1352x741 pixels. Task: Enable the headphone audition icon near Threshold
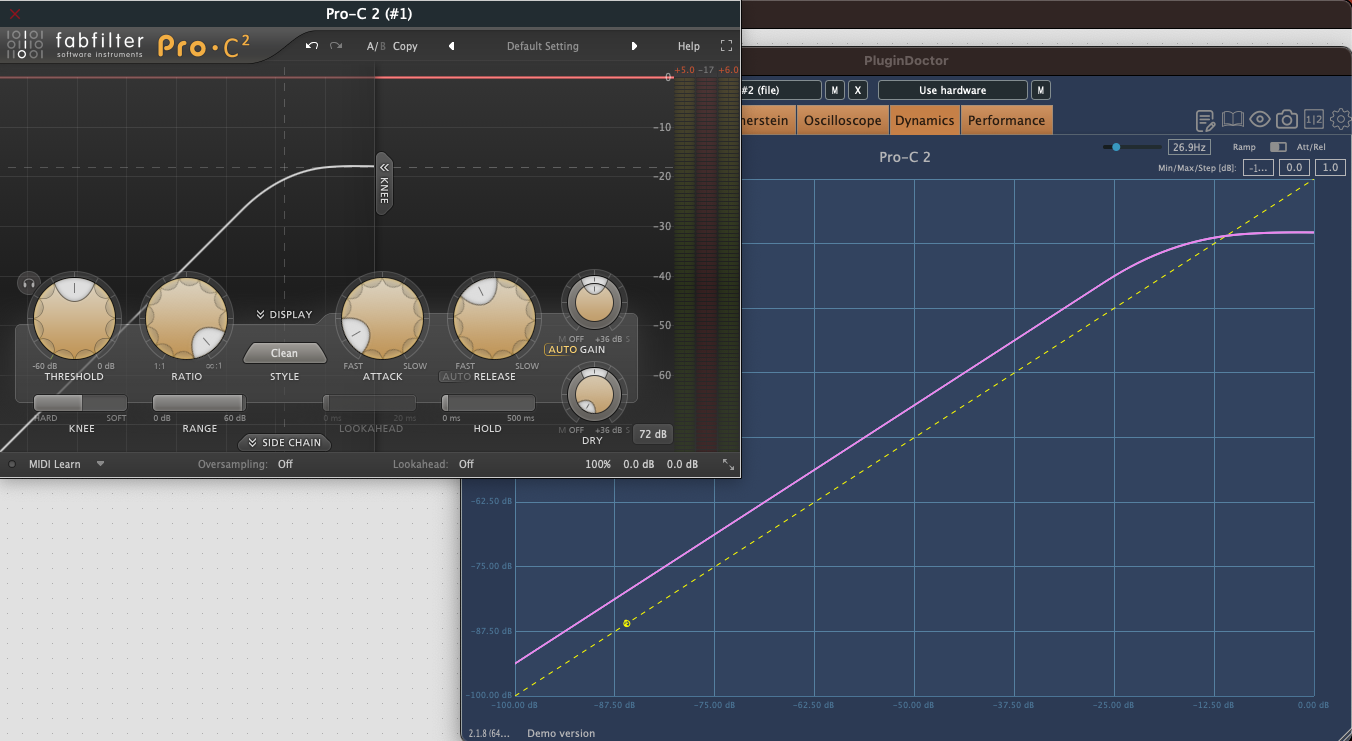pos(28,283)
